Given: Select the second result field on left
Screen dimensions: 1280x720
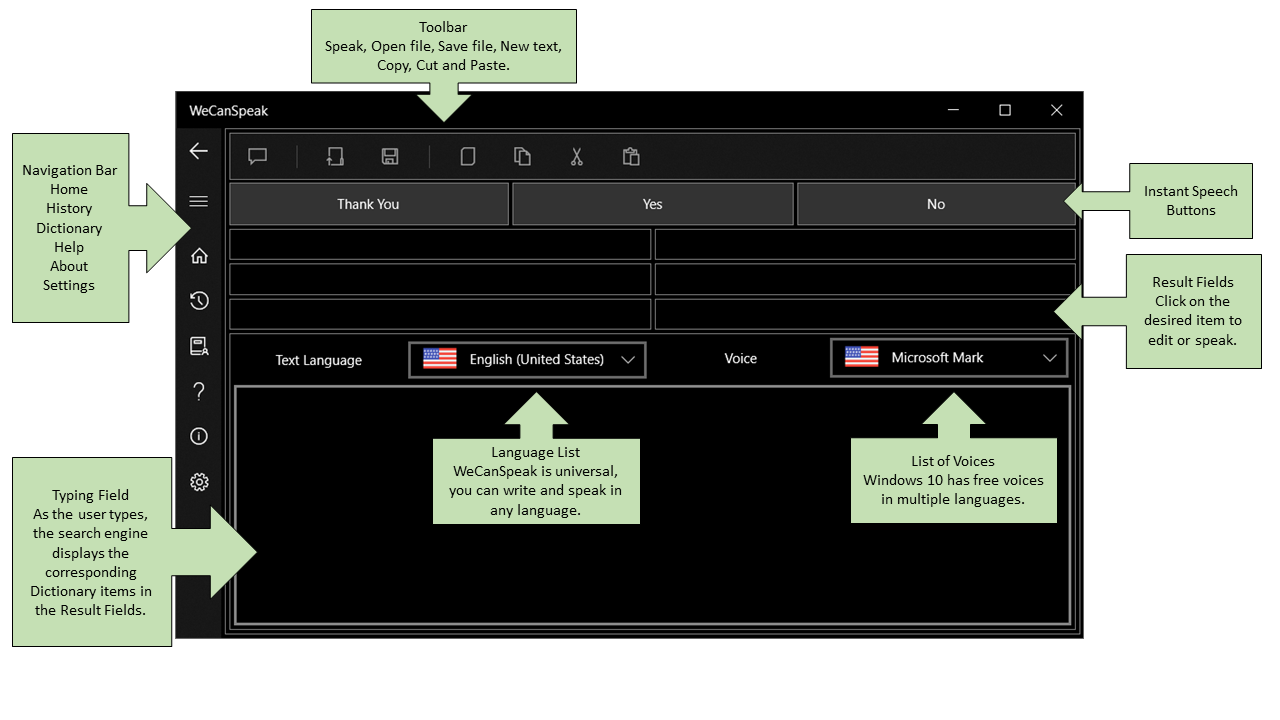Looking at the screenshot, I should coord(440,279).
